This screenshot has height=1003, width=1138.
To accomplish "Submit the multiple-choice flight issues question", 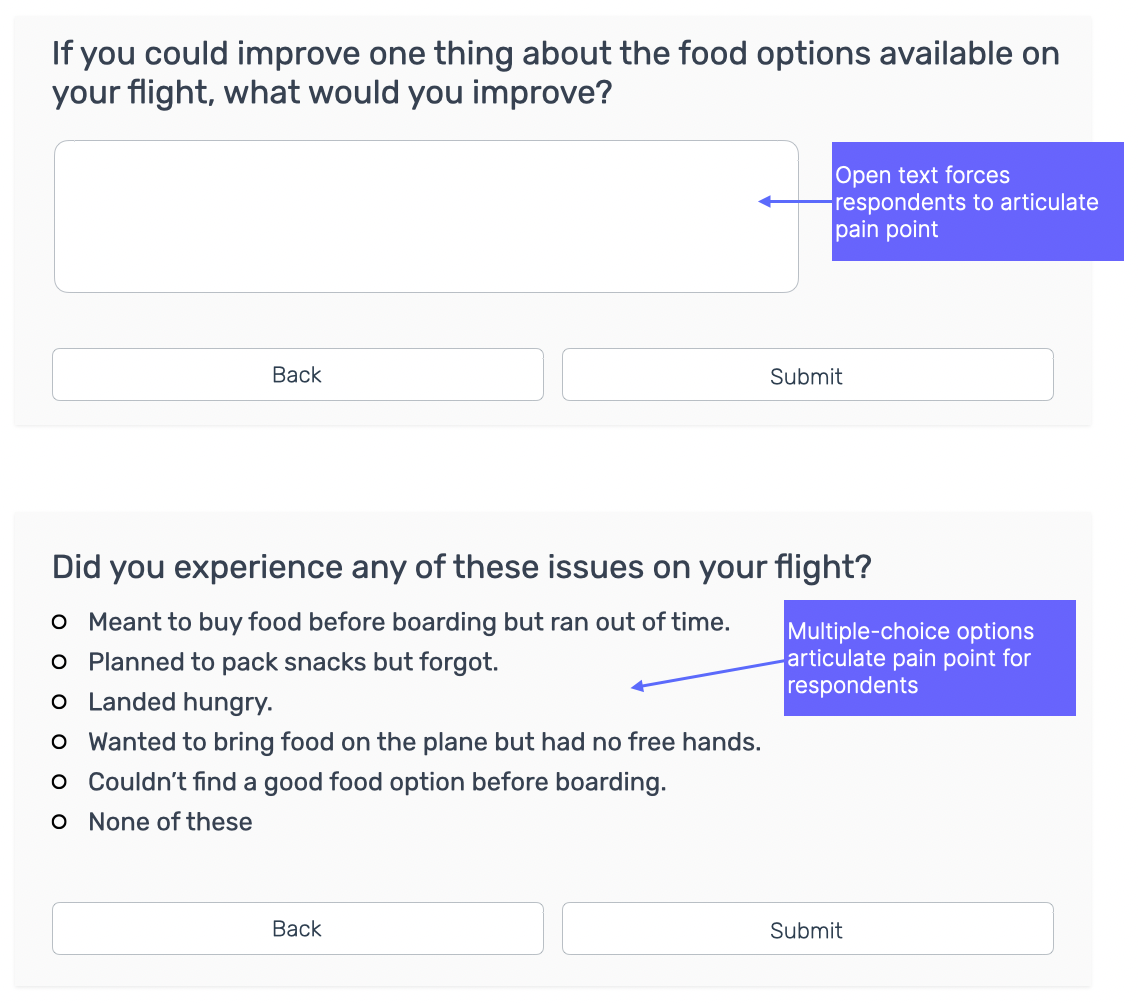I will coord(807,929).
